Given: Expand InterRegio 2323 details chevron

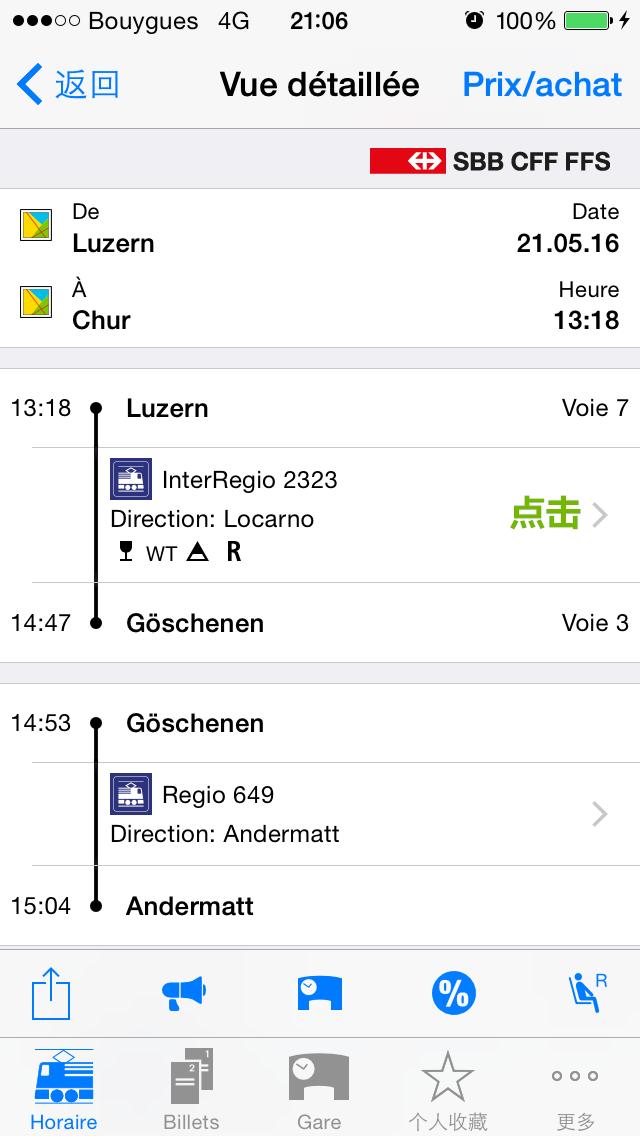Looking at the screenshot, I should coord(599,515).
